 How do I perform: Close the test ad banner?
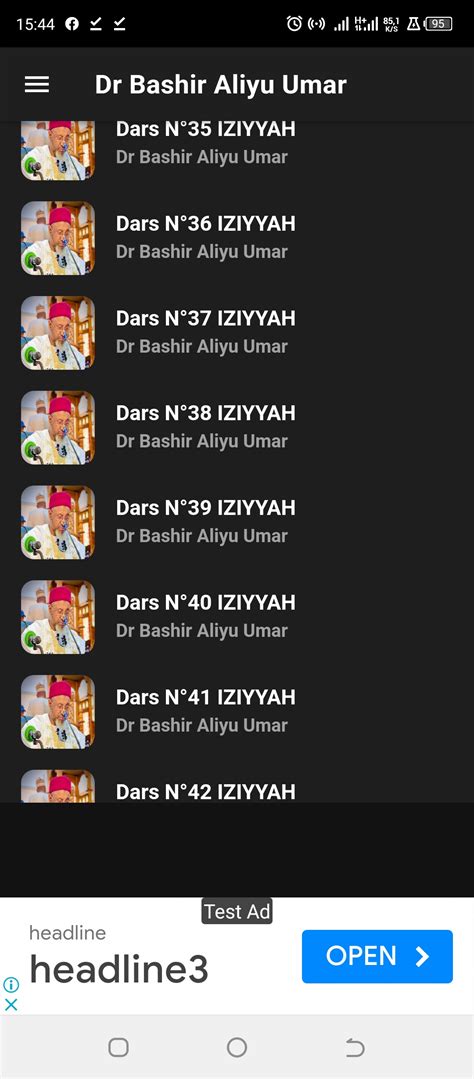(x=11, y=1004)
